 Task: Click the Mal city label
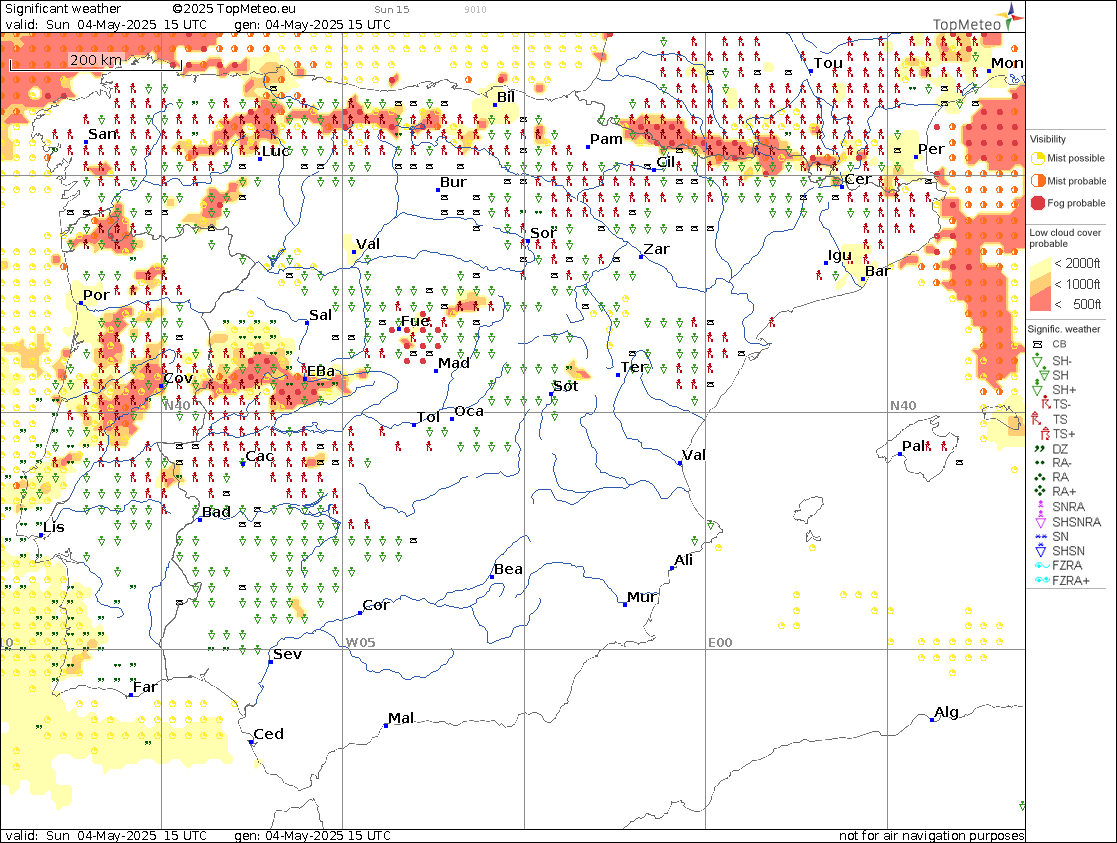tap(400, 718)
